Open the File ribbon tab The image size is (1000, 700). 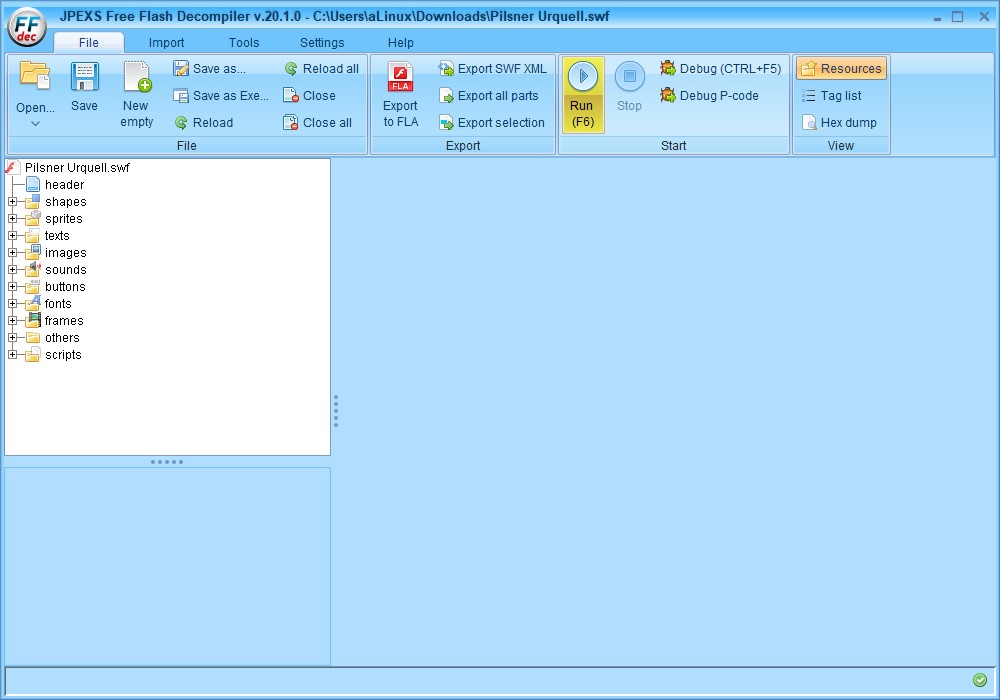pos(89,43)
